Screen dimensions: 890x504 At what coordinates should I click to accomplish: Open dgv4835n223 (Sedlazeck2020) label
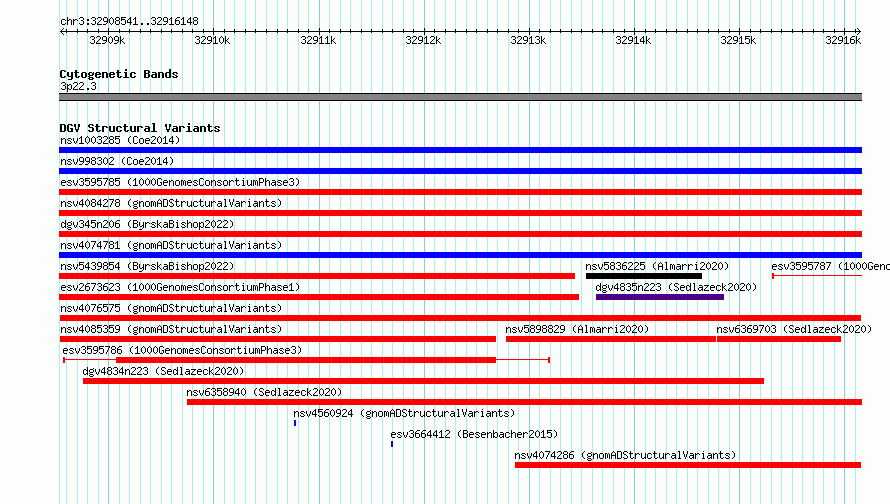[x=676, y=287]
